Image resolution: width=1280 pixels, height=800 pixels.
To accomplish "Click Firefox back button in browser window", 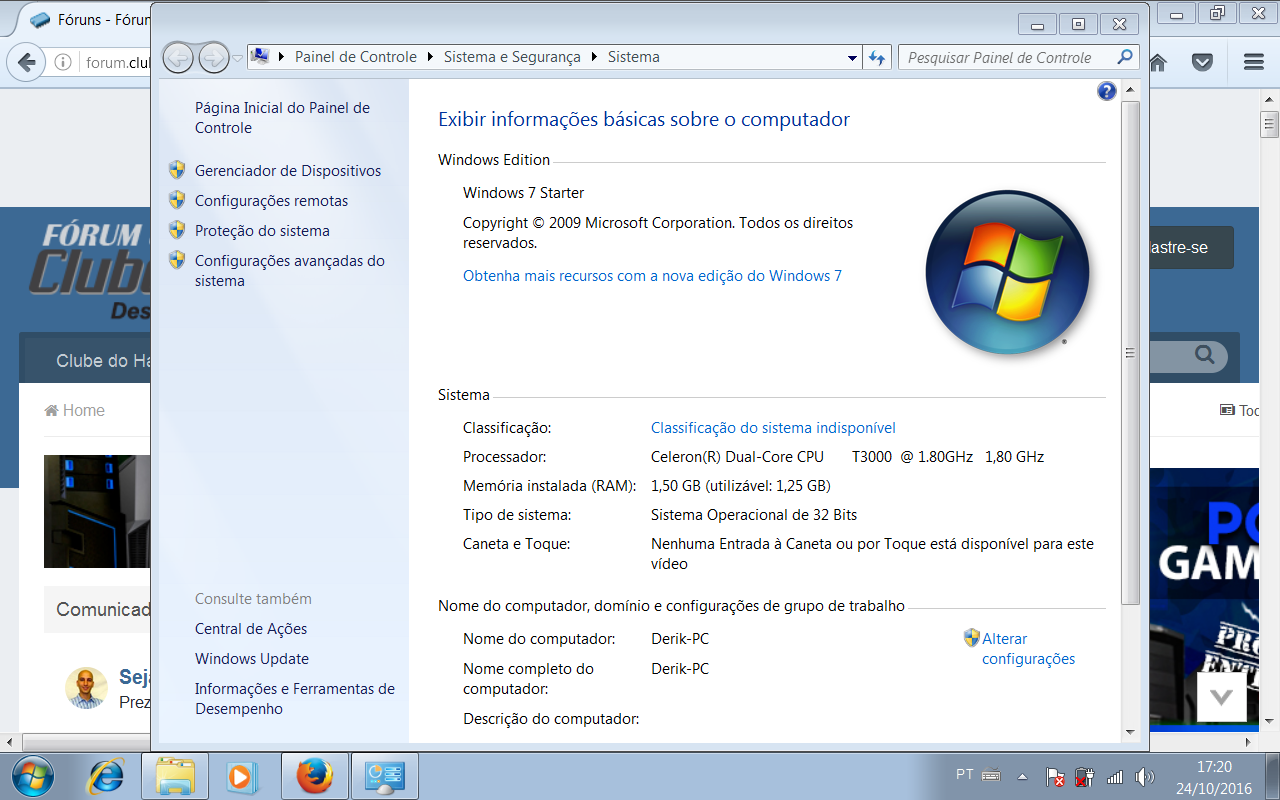I will tap(25, 62).
